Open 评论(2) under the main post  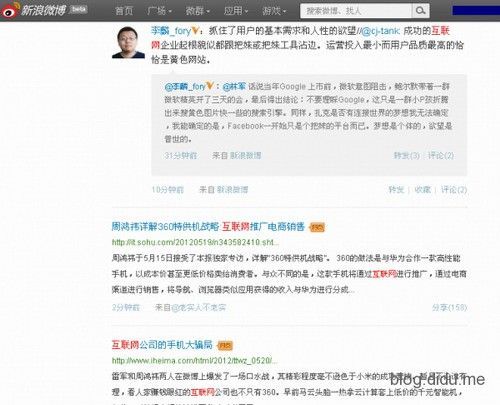pos(454,190)
